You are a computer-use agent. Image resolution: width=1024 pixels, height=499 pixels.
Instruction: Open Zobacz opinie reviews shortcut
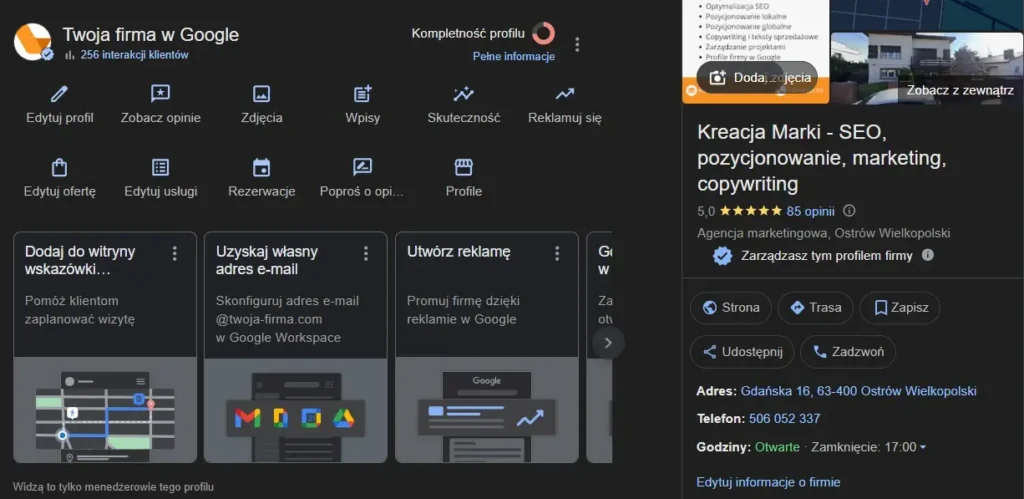[161, 105]
